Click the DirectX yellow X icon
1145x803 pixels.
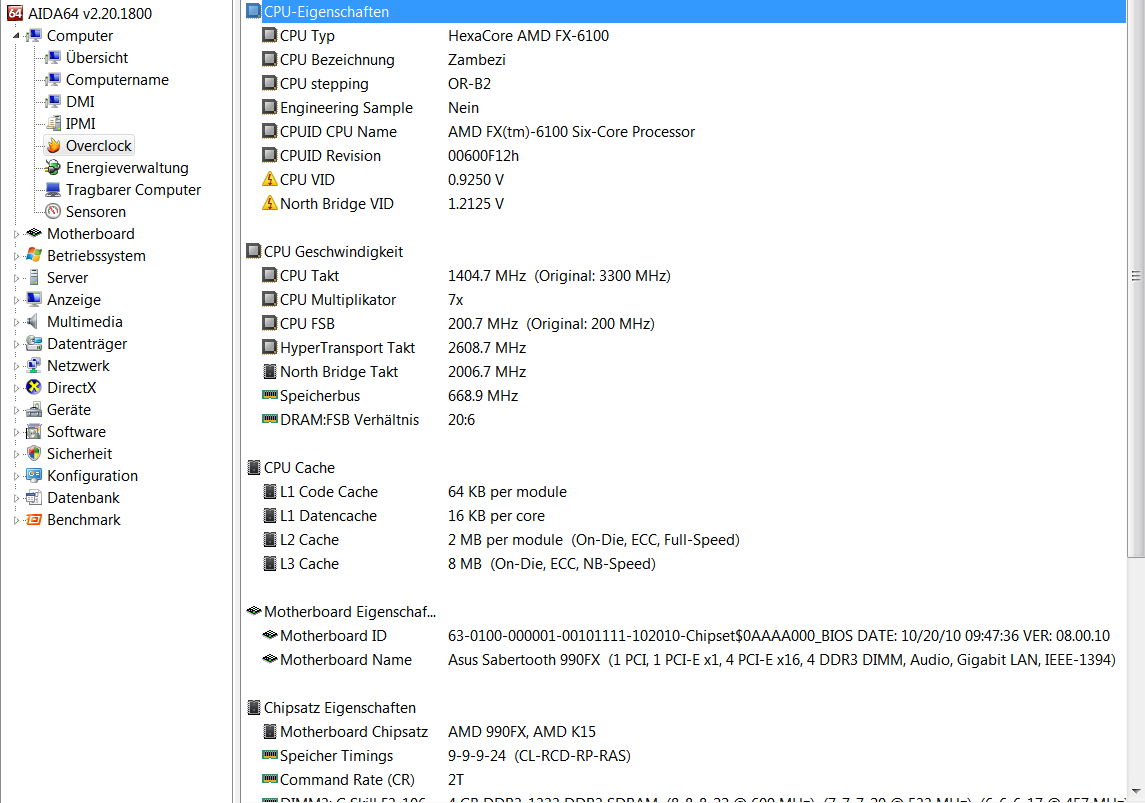tap(34, 387)
